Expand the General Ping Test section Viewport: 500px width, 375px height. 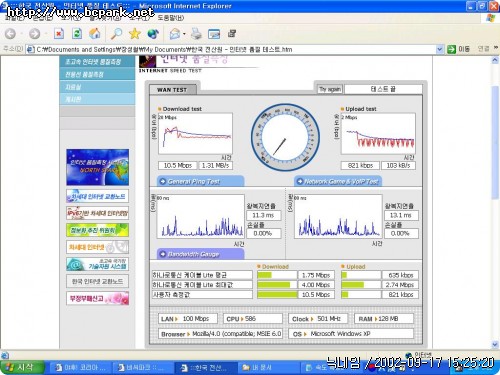201,181
